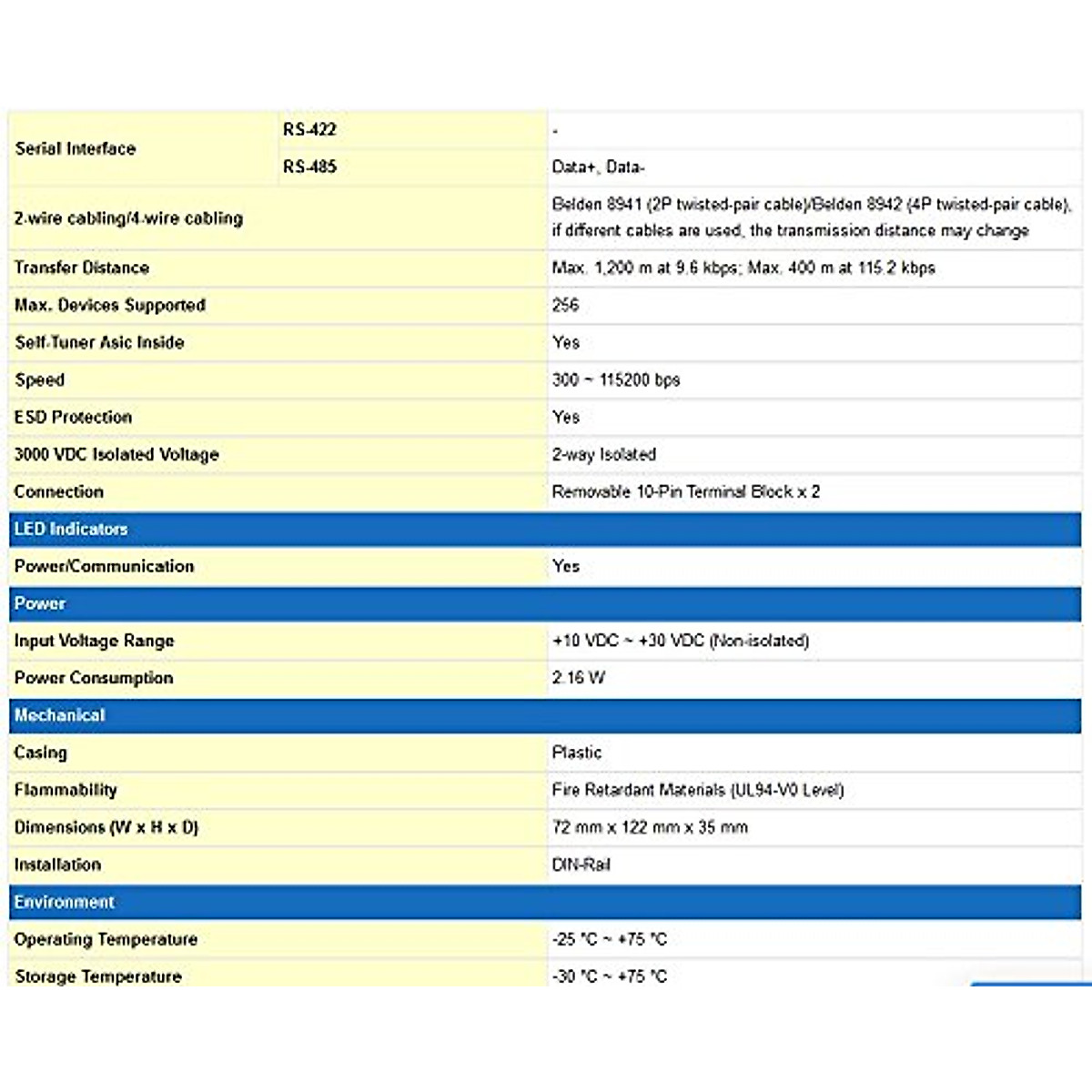Select the Power section header
1092x1092 pixels.
40,603
